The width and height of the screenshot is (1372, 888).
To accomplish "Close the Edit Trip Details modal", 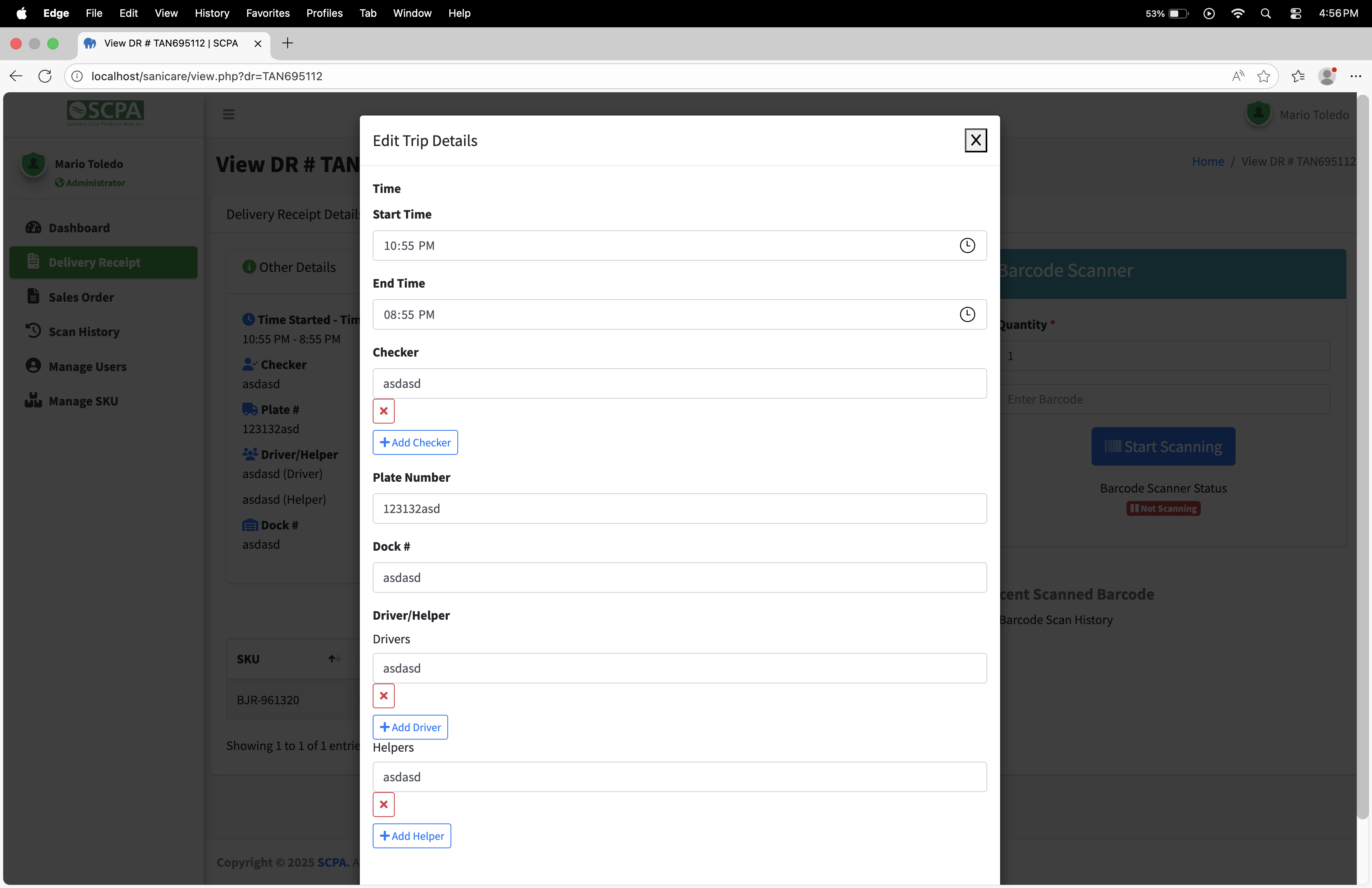I will (975, 140).
